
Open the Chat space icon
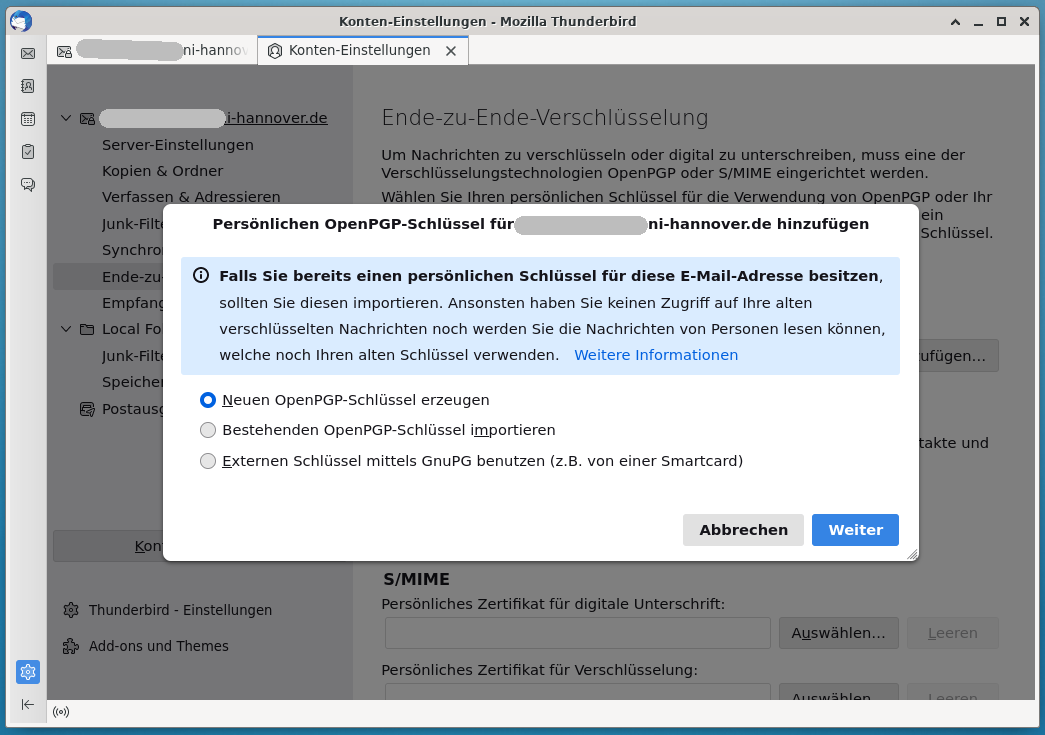28,184
